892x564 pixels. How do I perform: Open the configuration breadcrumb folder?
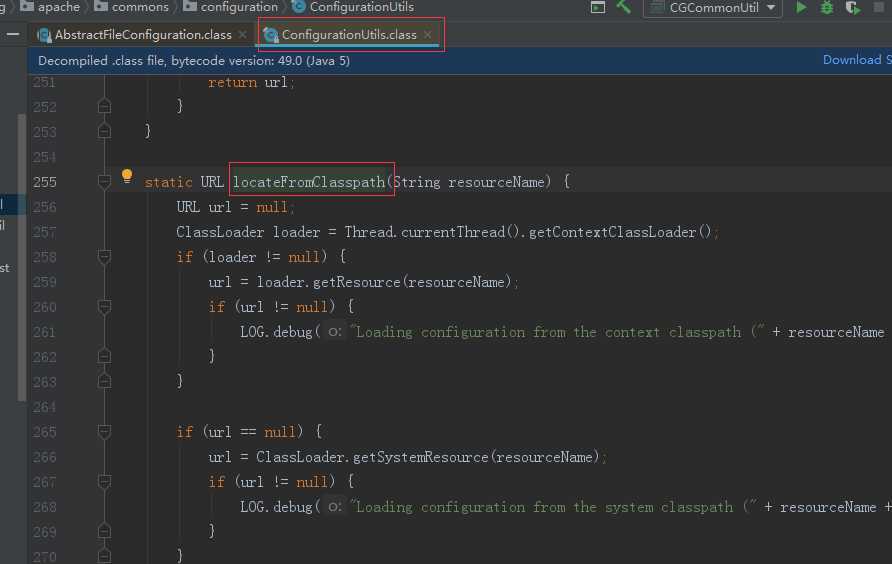pyautogui.click(x=230, y=7)
